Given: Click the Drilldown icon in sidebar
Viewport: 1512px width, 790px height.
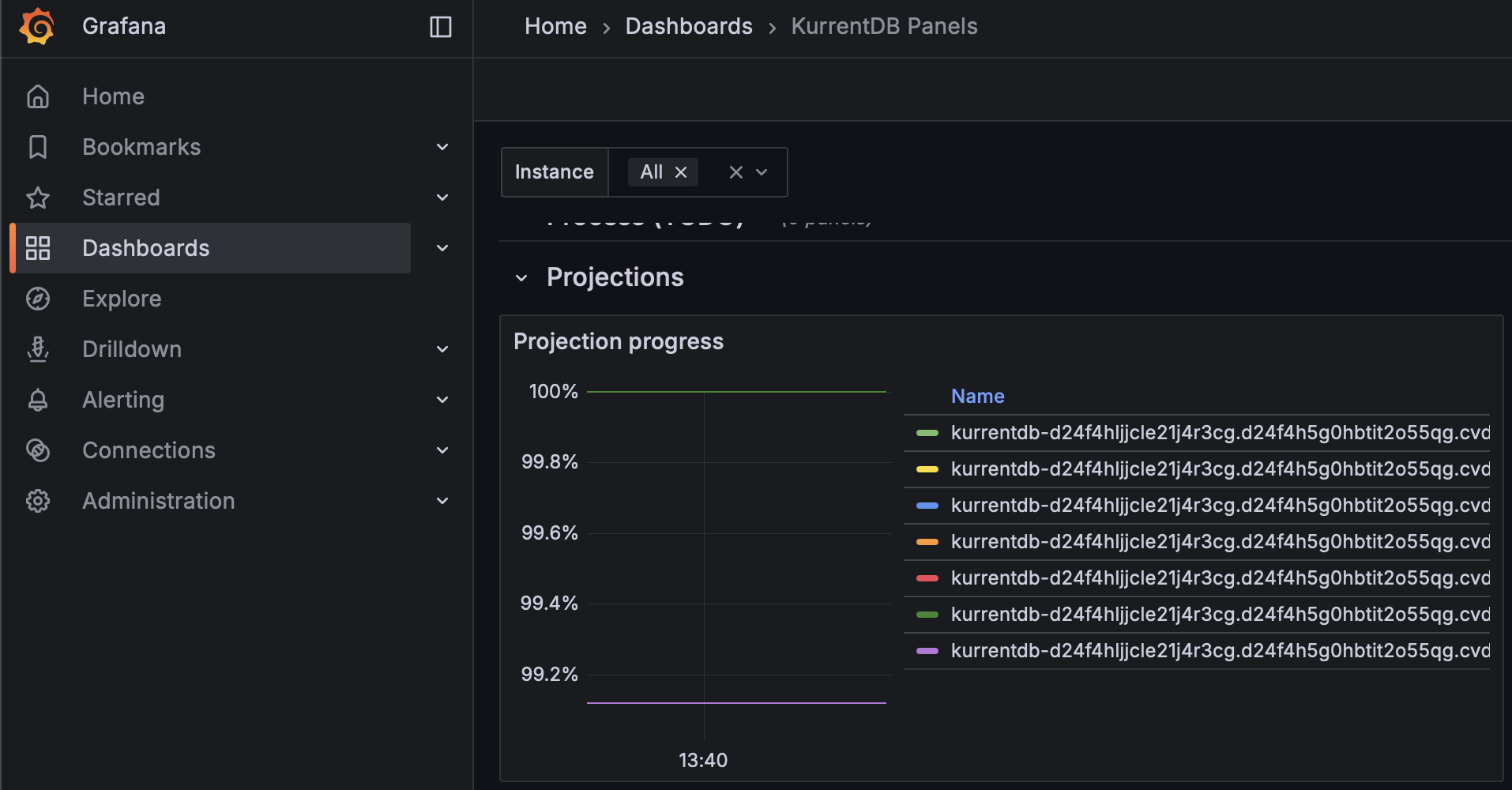Looking at the screenshot, I should point(38,349).
